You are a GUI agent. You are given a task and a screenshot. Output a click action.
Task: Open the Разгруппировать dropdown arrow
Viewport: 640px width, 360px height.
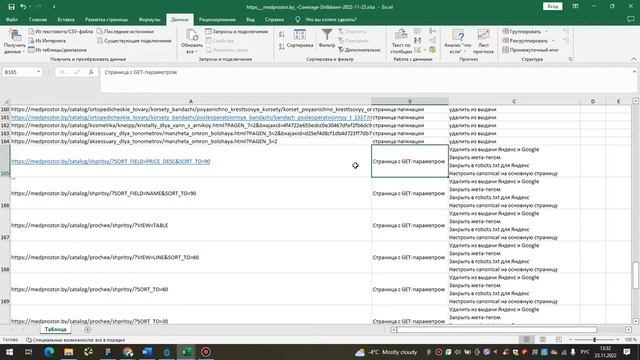coord(553,41)
